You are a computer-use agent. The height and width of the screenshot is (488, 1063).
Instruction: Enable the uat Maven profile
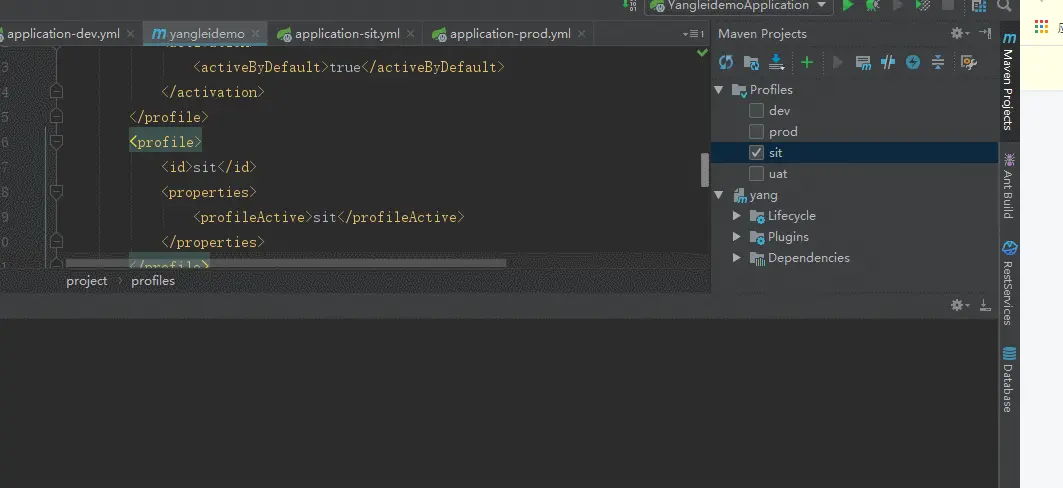(x=757, y=174)
